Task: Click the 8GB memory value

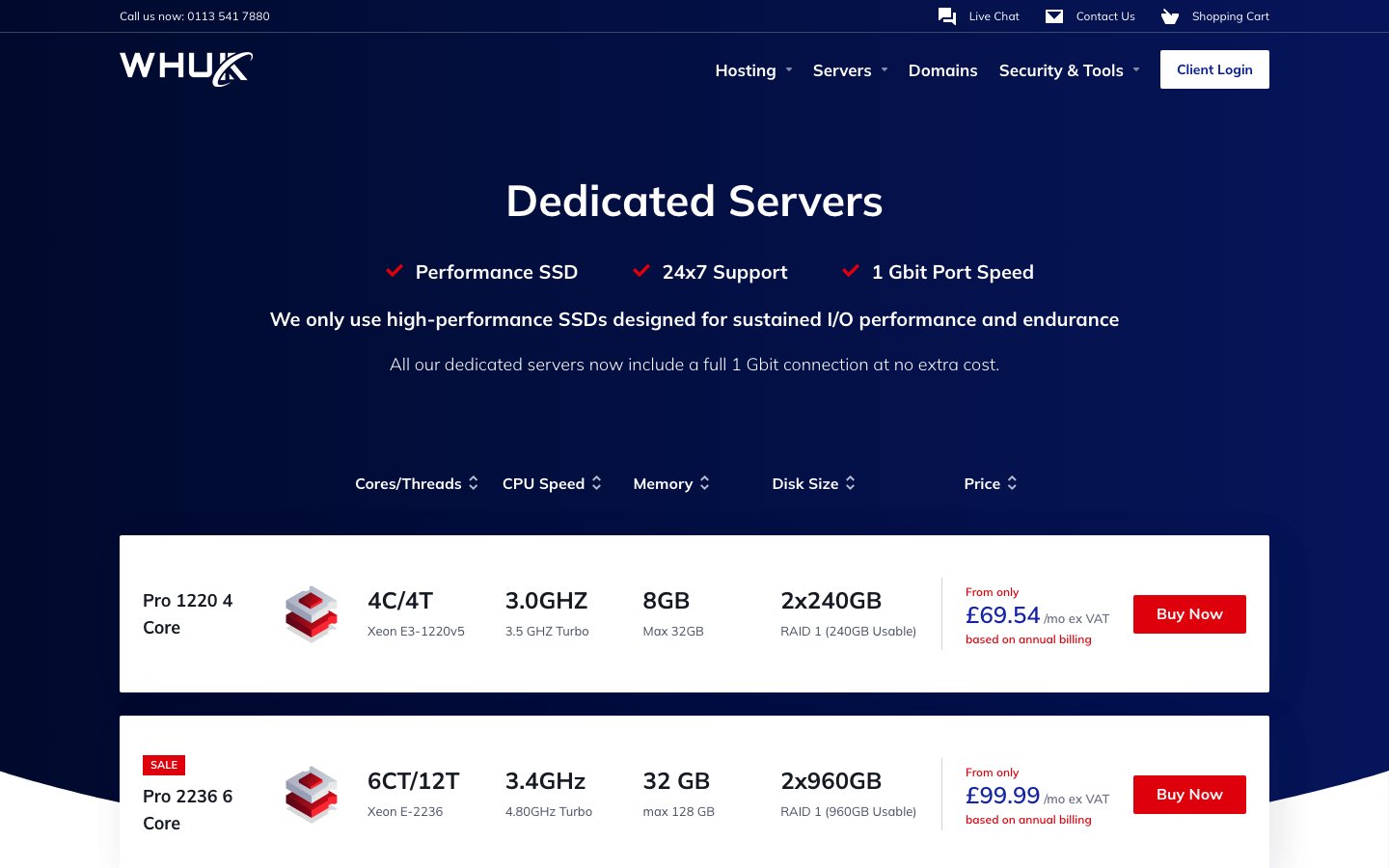Action: (x=666, y=601)
